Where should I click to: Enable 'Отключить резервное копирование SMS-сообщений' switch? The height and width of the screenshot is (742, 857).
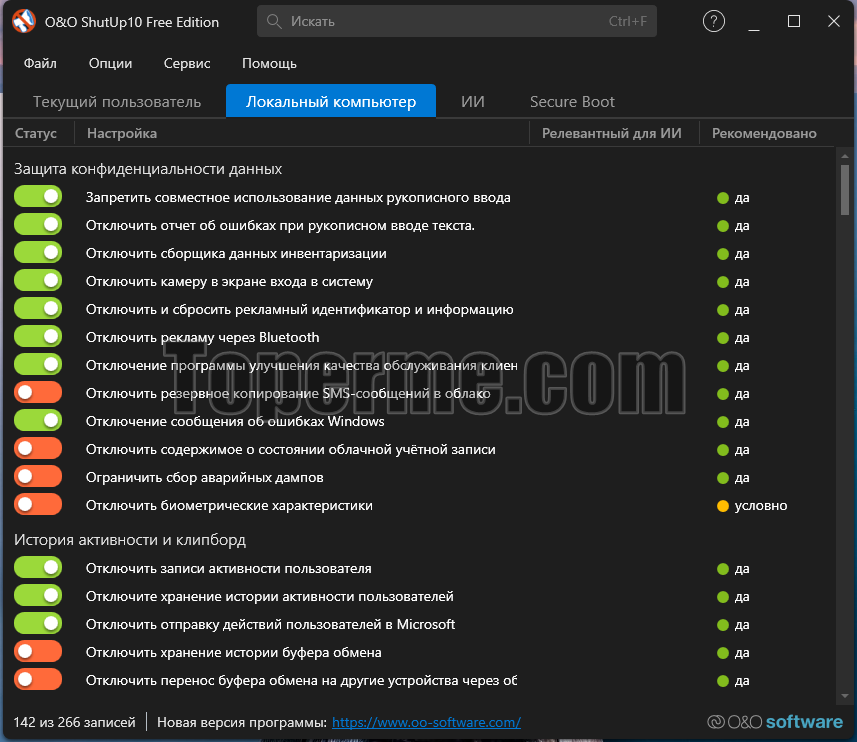tap(38, 392)
